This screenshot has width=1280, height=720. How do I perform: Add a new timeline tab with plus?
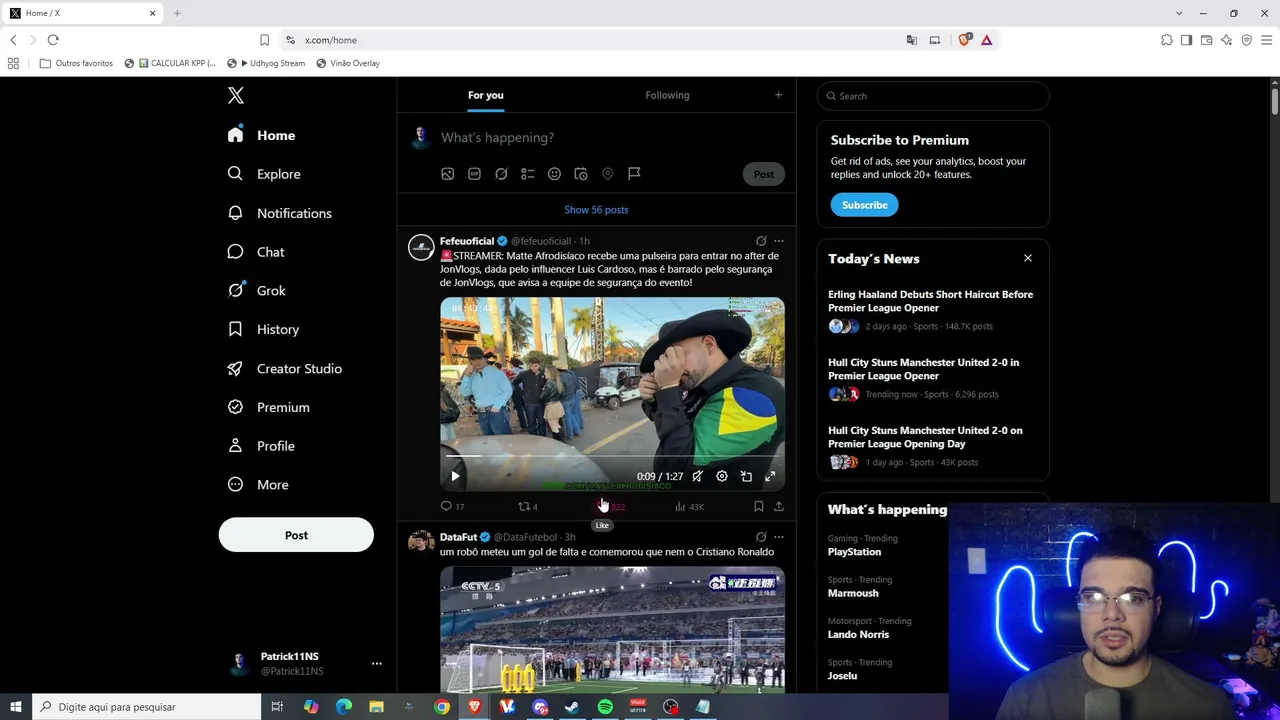[x=778, y=95]
